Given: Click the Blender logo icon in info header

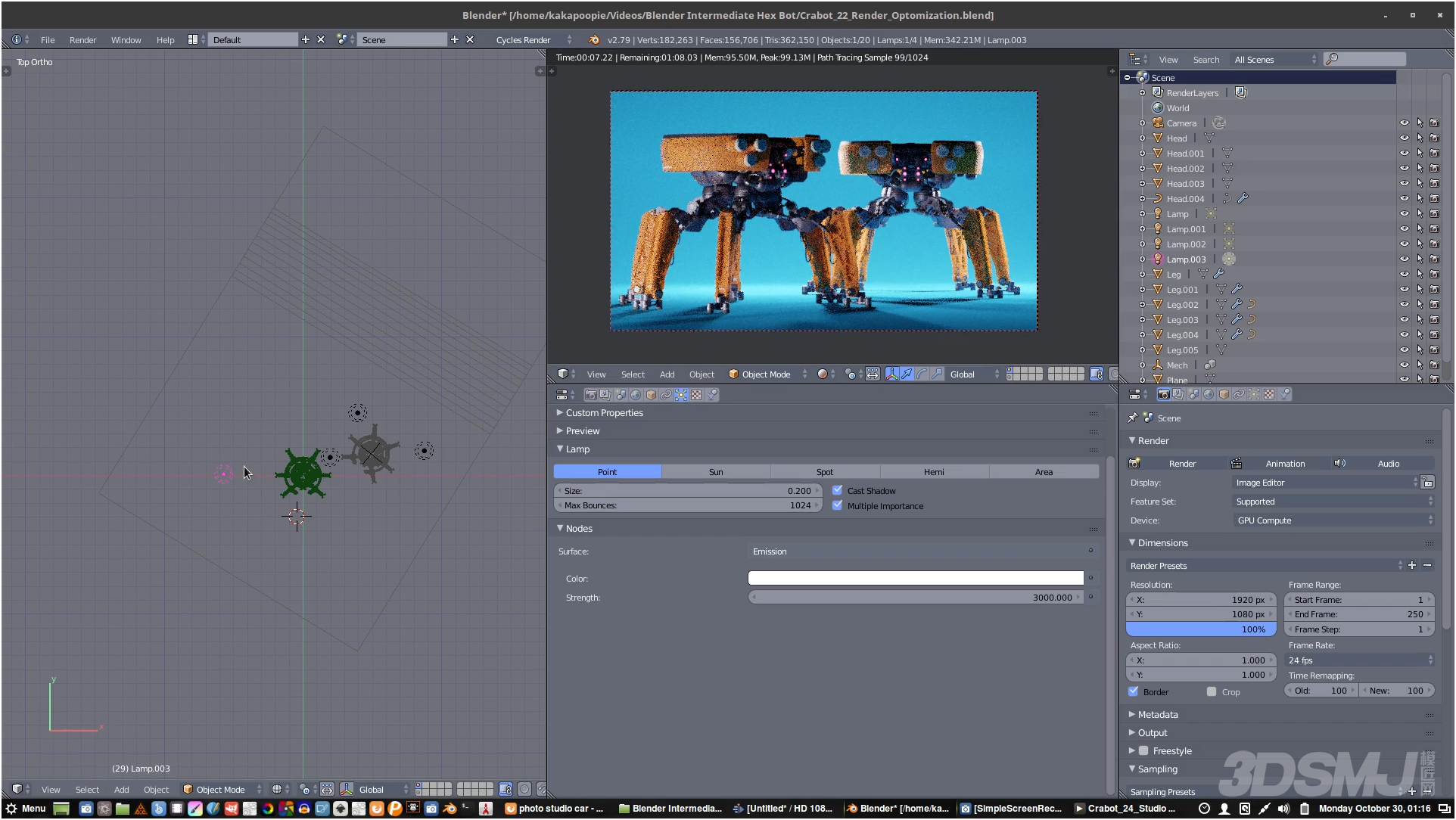Looking at the screenshot, I should [594, 40].
